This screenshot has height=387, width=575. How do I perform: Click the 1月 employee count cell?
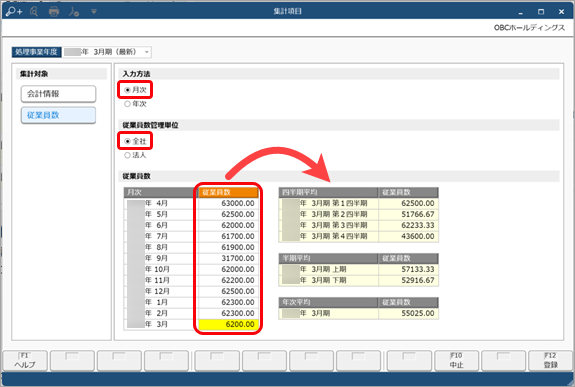(x=228, y=303)
